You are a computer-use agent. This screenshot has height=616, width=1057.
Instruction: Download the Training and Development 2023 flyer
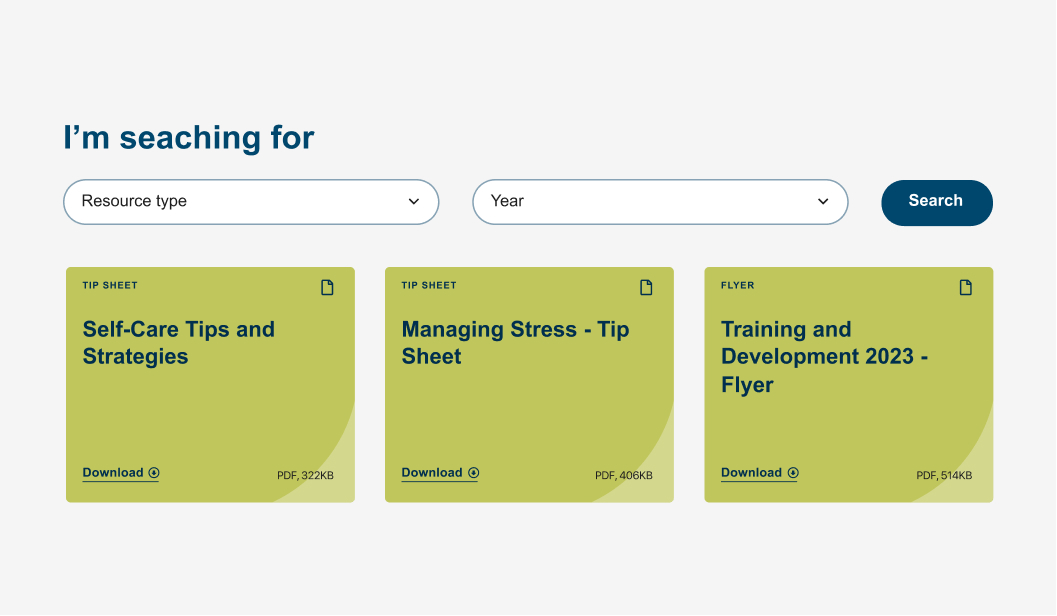click(751, 473)
